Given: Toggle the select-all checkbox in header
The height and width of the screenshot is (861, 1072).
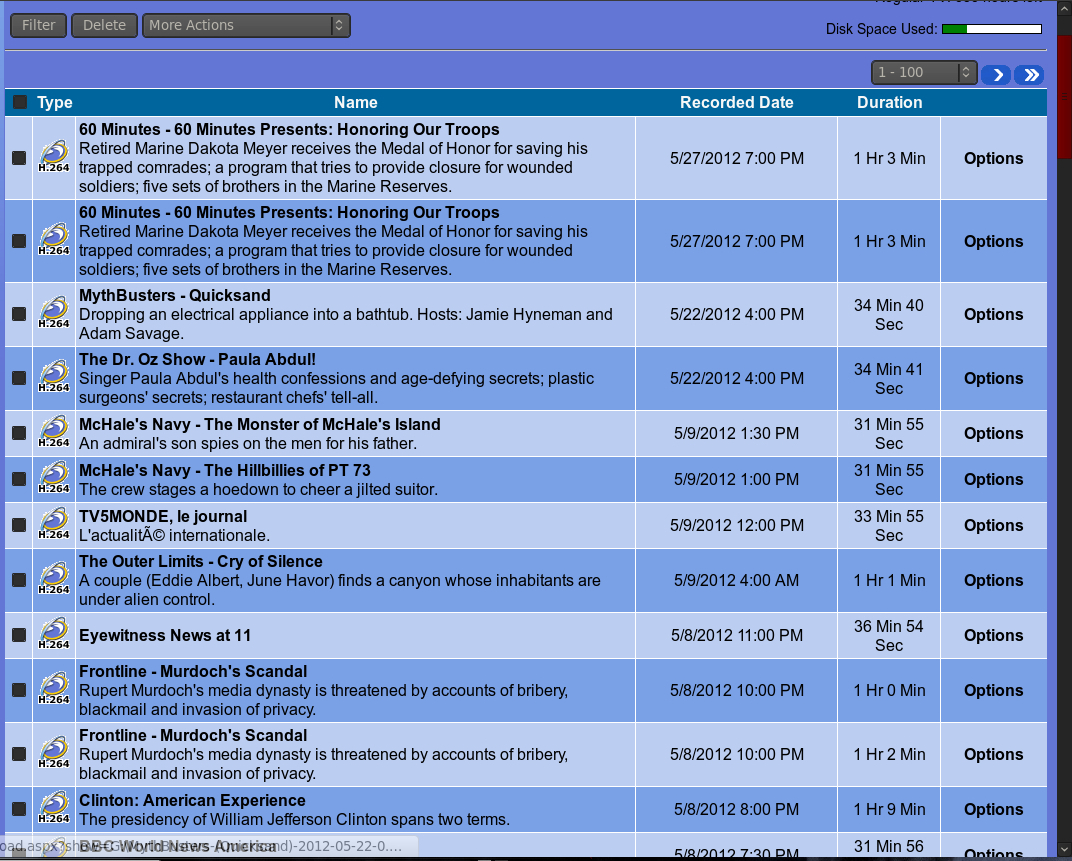Looking at the screenshot, I should click(x=20, y=102).
